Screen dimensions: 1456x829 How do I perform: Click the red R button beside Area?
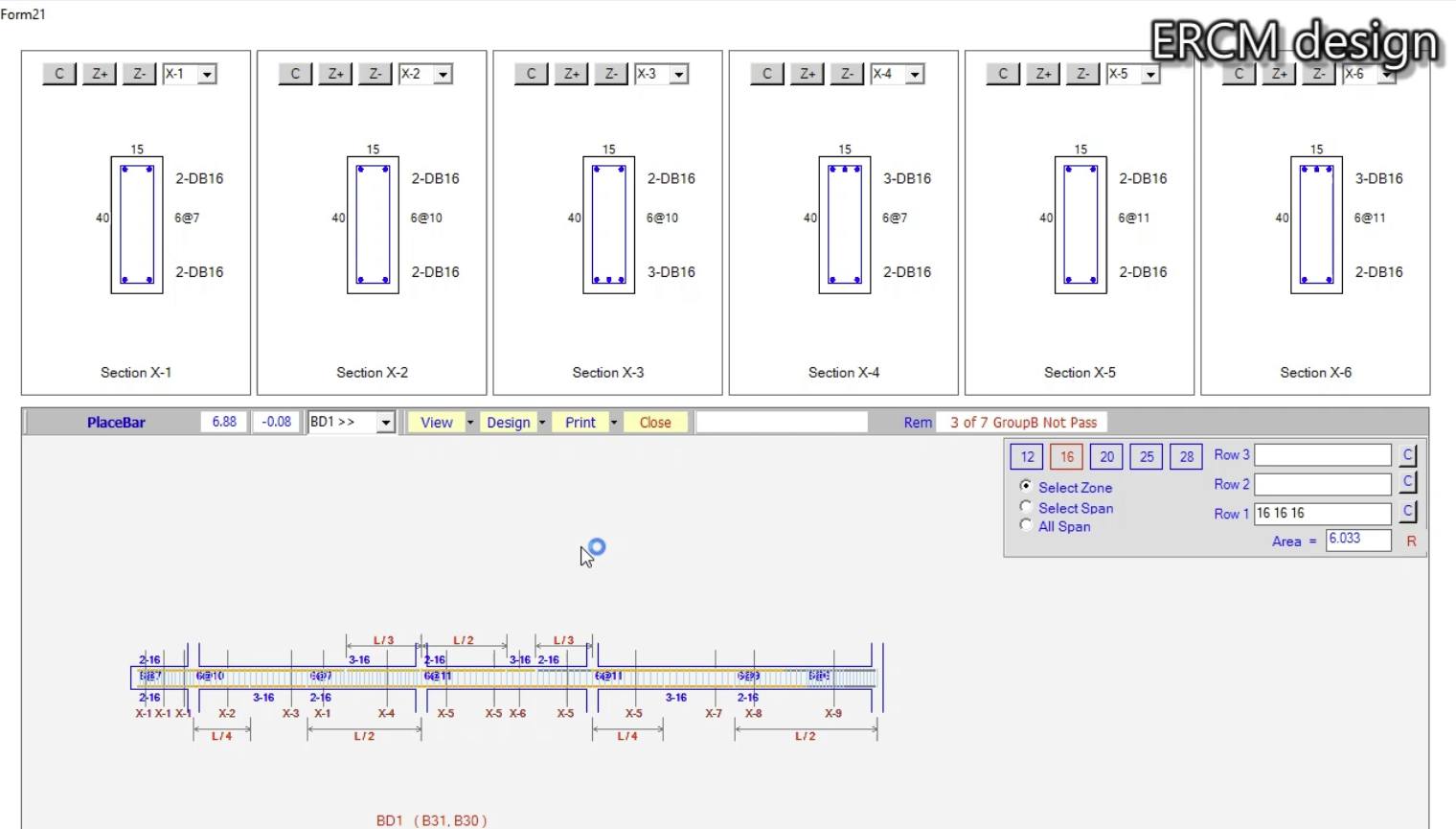click(1411, 541)
